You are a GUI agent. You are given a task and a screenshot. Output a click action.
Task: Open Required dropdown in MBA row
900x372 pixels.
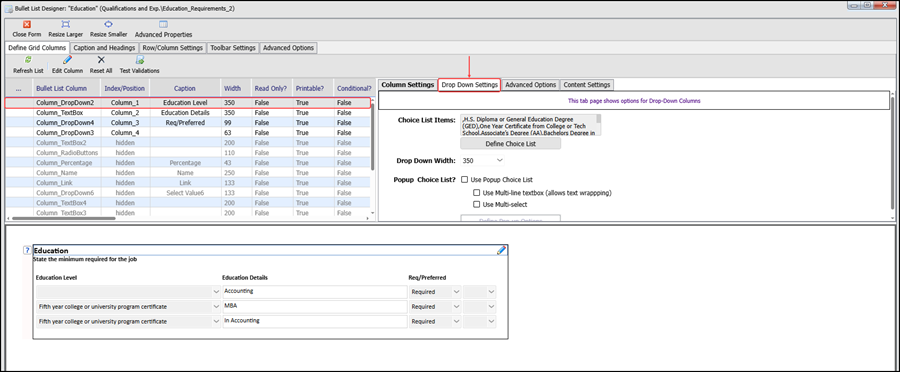[x=456, y=307]
